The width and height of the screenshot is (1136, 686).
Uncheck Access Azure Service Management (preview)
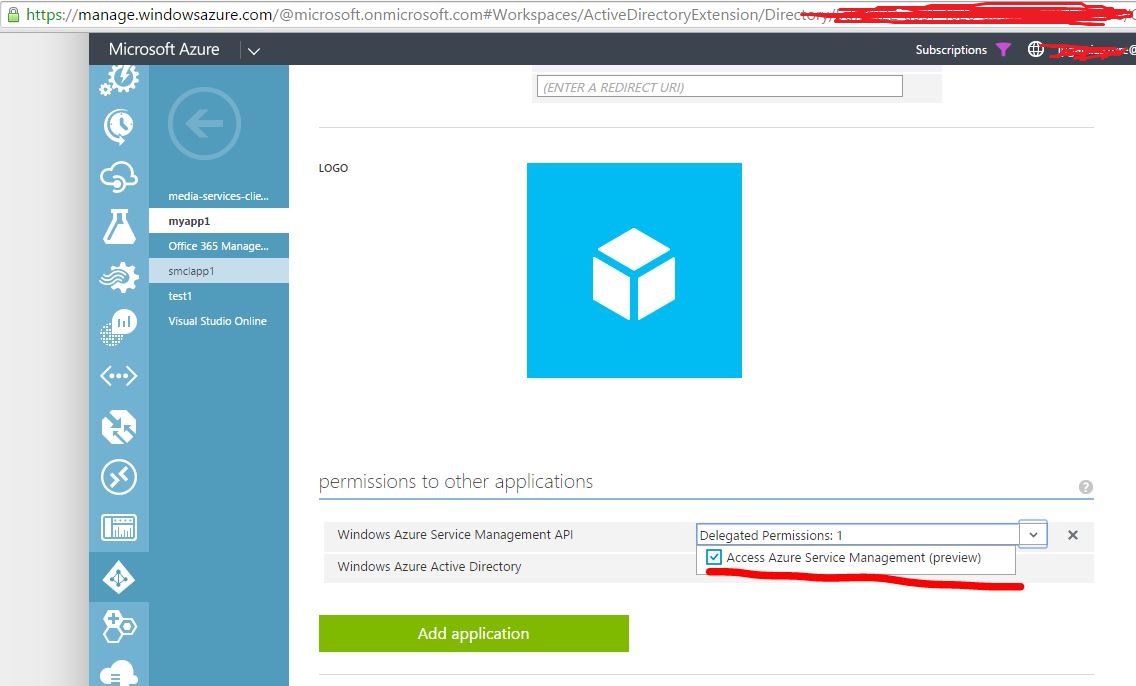(x=714, y=557)
